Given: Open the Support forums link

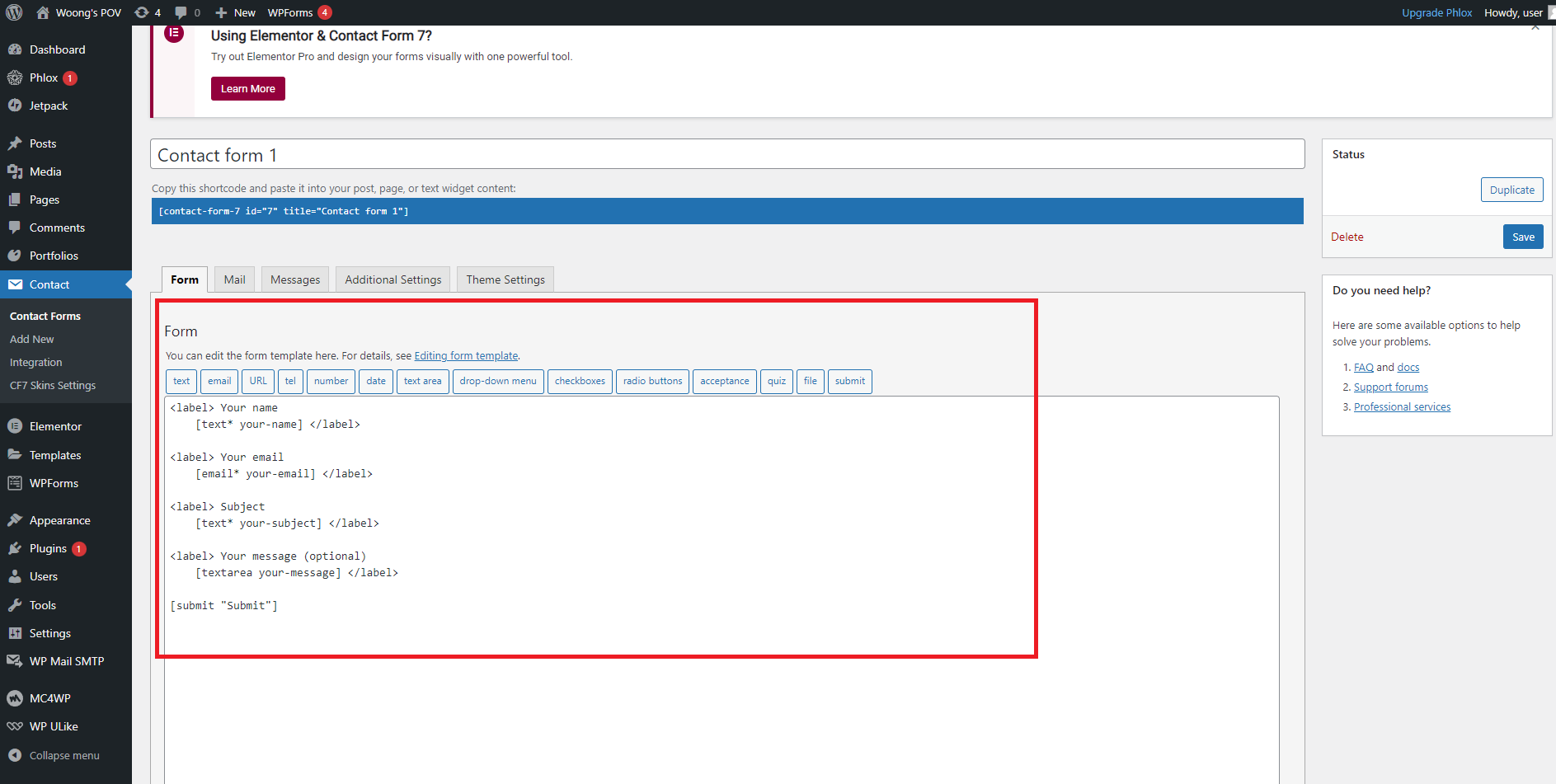Looking at the screenshot, I should point(1391,387).
